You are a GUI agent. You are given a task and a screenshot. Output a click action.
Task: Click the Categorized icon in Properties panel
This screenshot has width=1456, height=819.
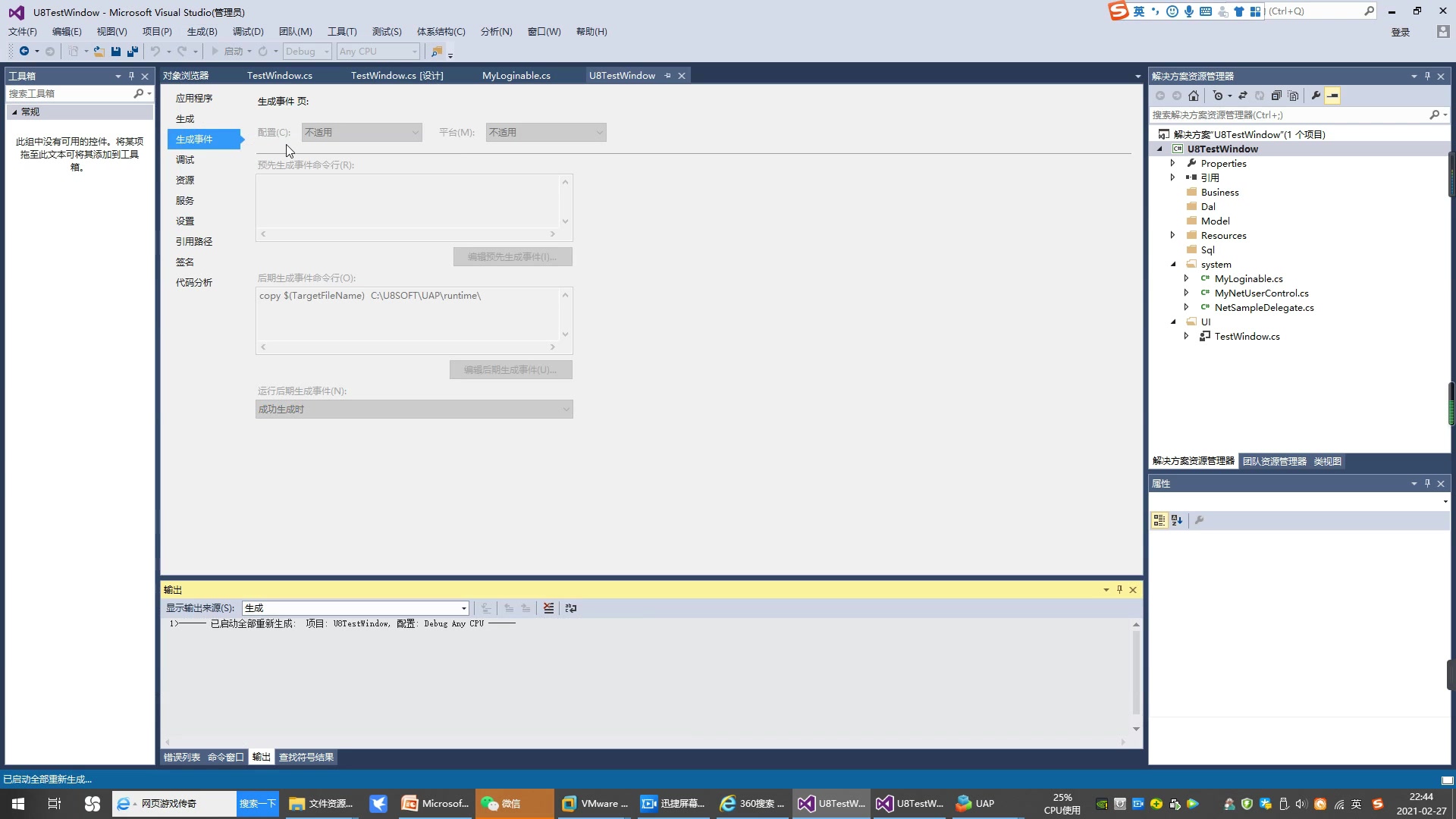[x=1159, y=520]
